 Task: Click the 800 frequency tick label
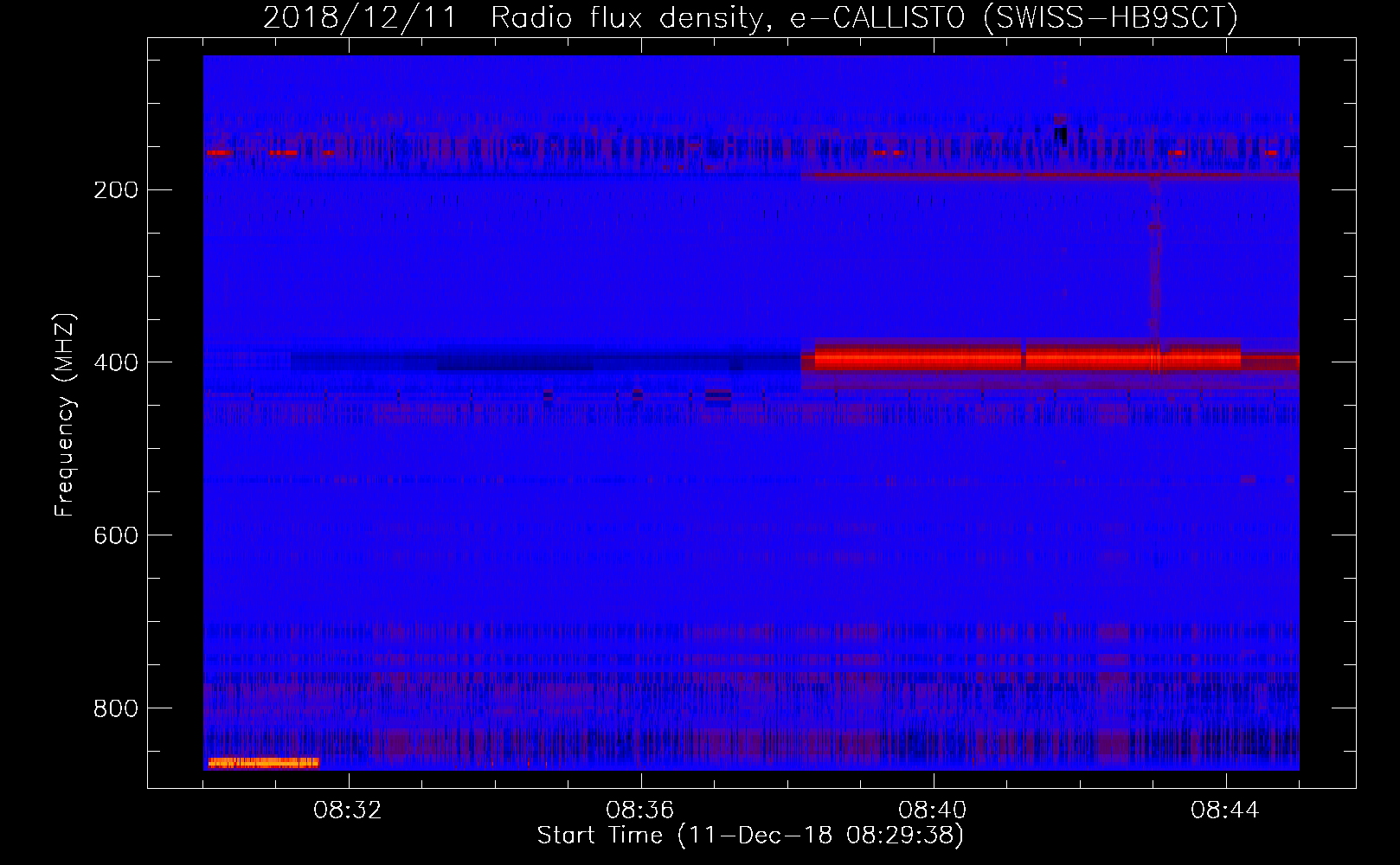pos(116,709)
